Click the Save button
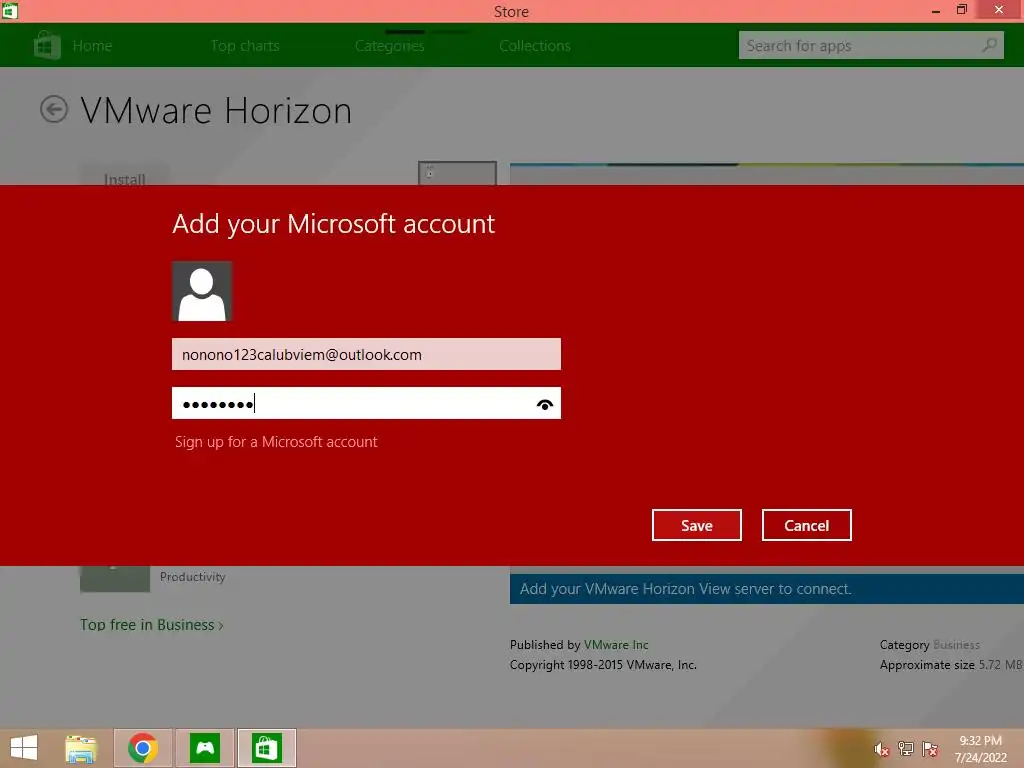 click(x=697, y=525)
